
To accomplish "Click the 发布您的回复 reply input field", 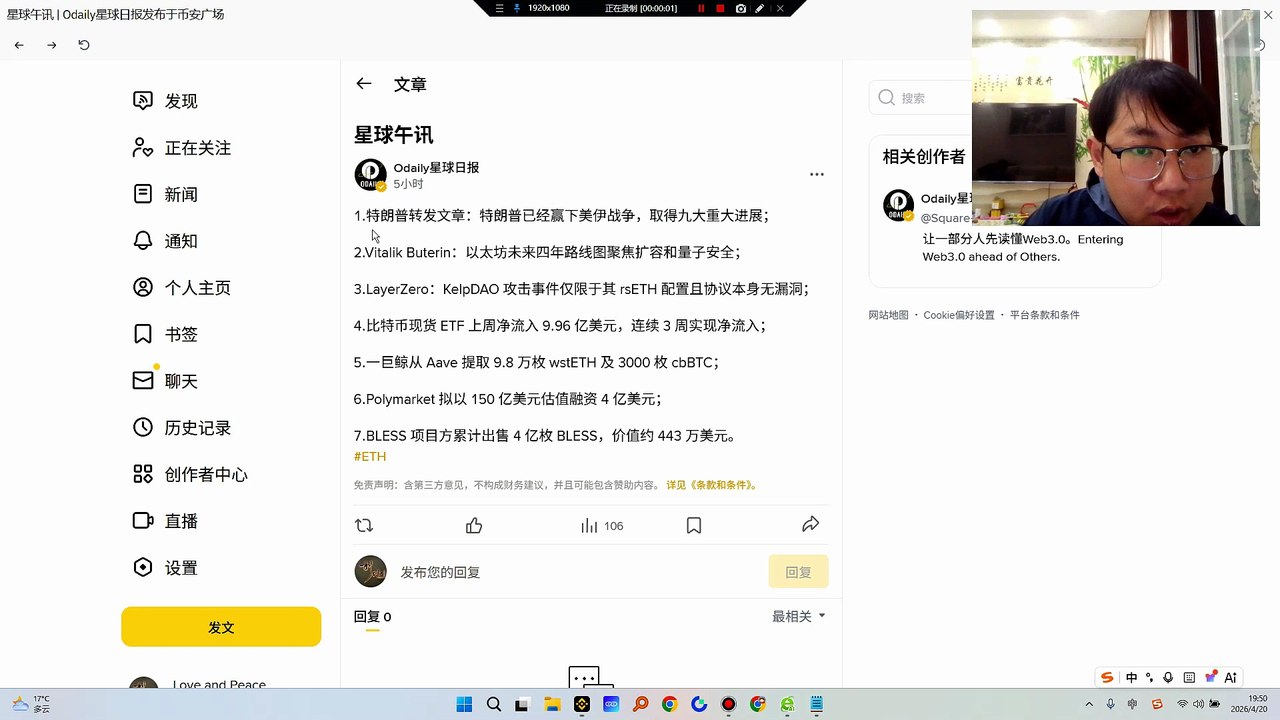I will (580, 572).
